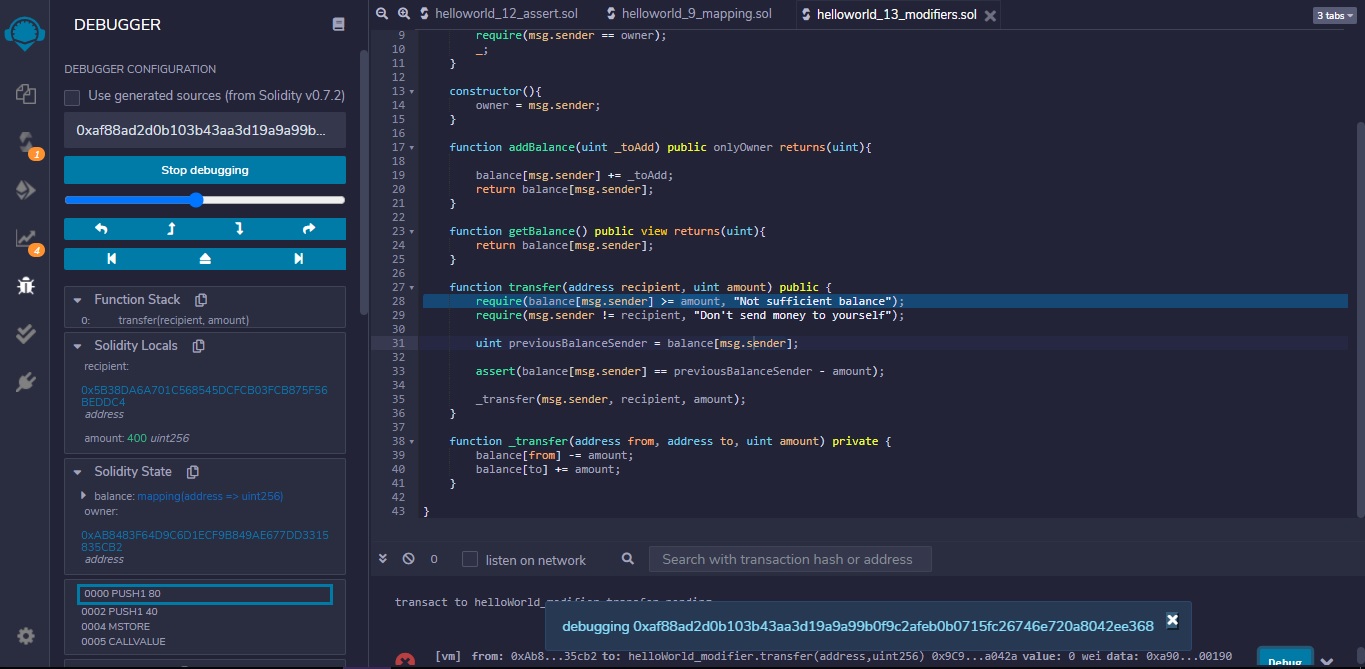Focus the terminal transaction search field
The height and width of the screenshot is (669, 1365).
click(x=790, y=559)
